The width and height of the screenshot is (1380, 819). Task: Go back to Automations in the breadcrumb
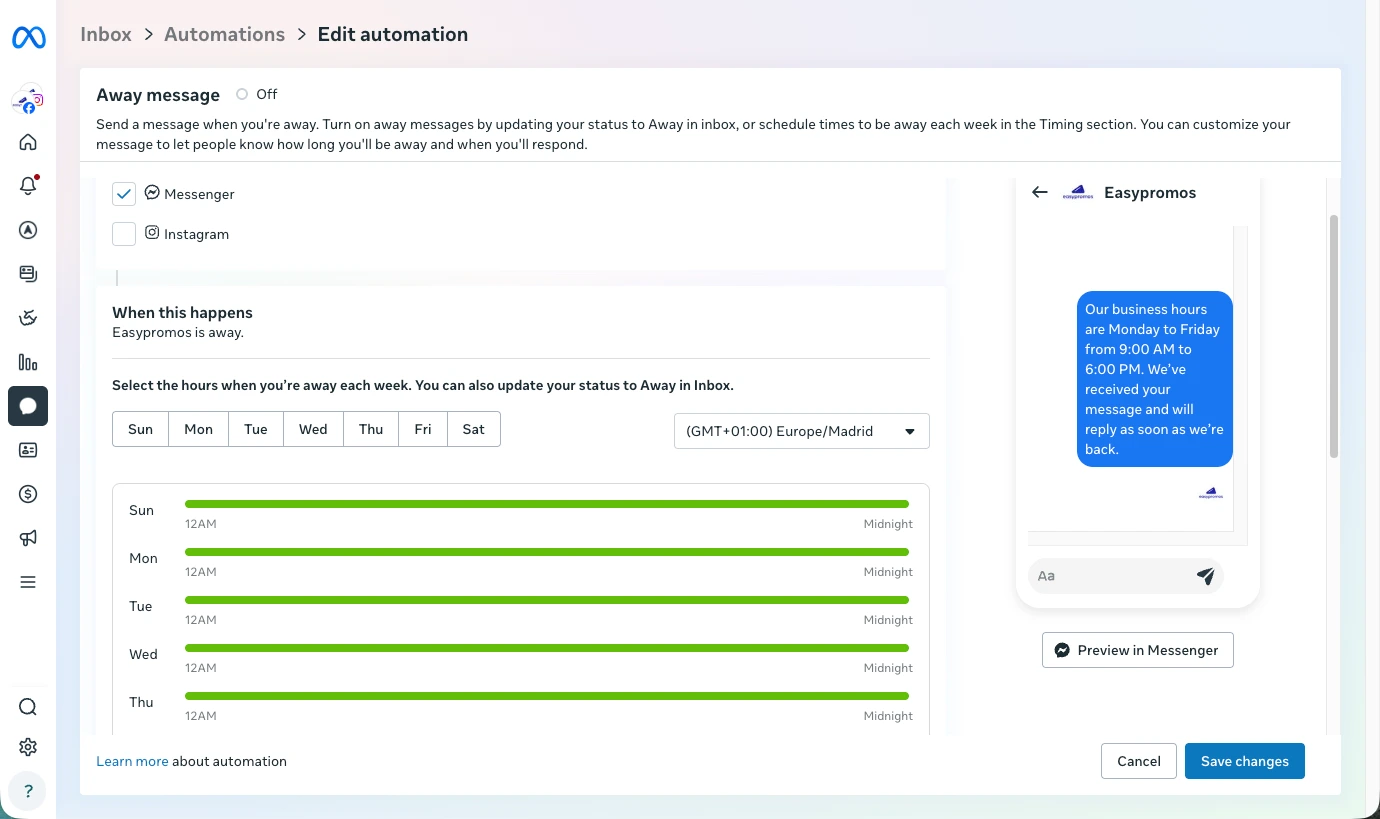click(x=224, y=33)
